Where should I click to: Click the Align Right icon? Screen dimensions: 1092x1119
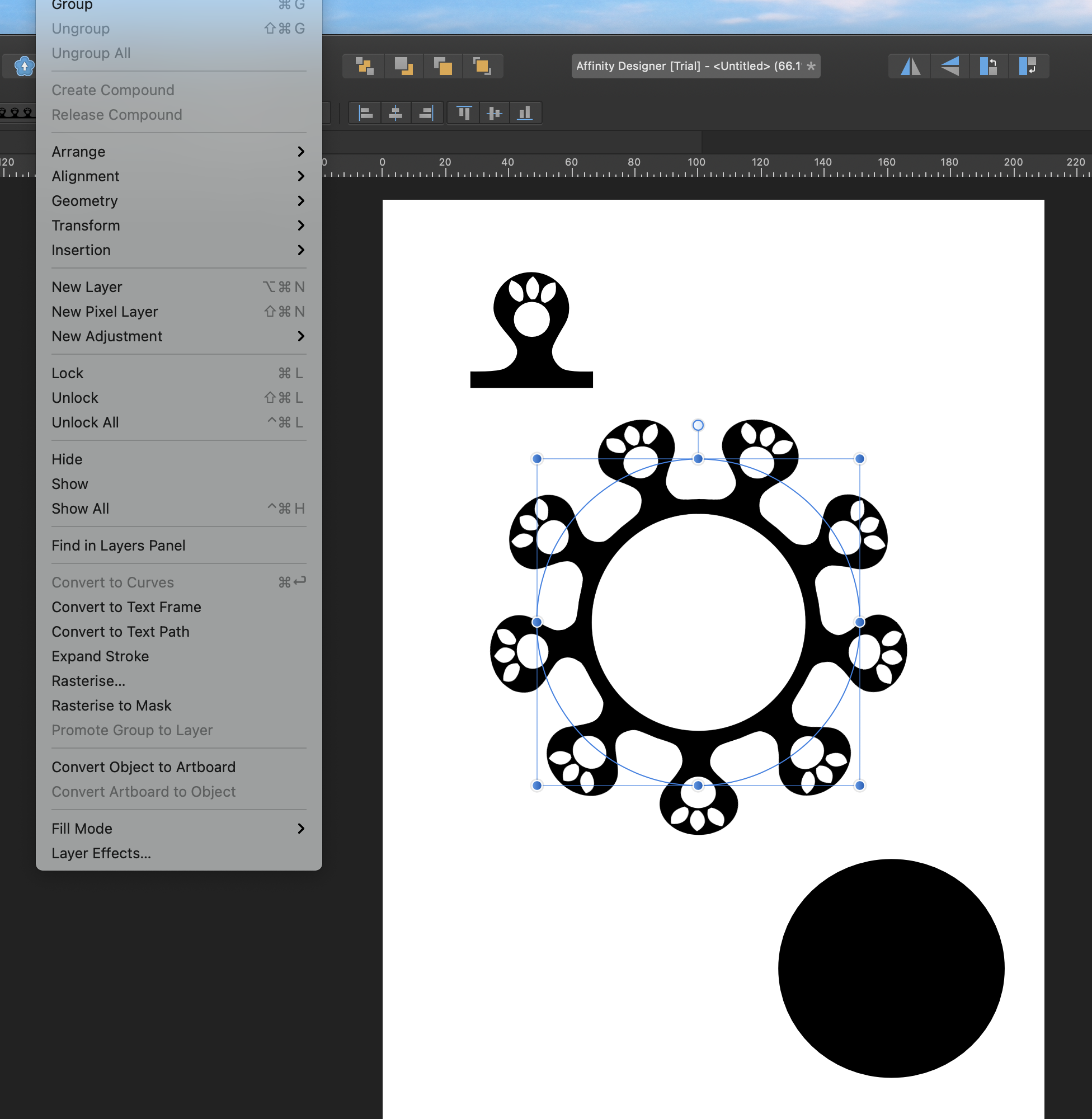point(426,113)
